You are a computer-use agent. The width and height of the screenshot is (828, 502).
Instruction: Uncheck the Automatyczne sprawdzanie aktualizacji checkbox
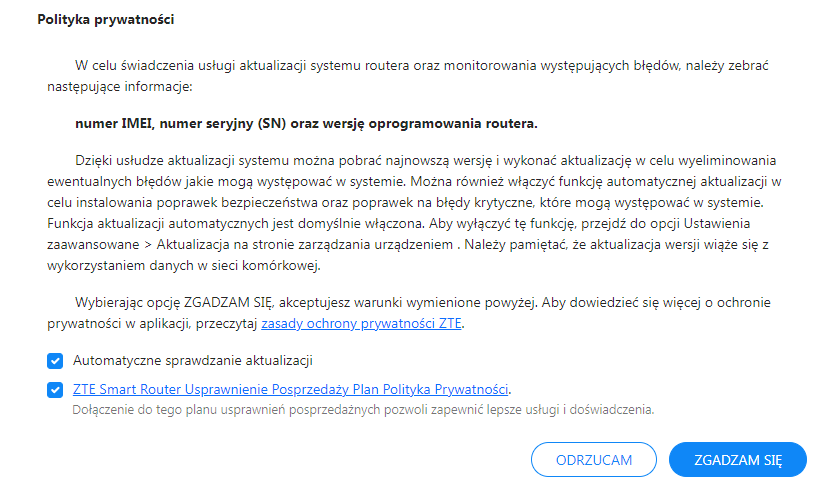click(55, 361)
